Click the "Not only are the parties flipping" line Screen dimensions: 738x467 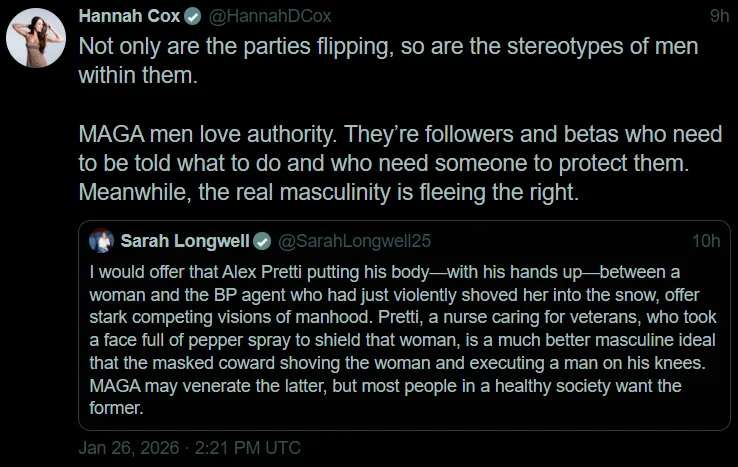(388, 46)
